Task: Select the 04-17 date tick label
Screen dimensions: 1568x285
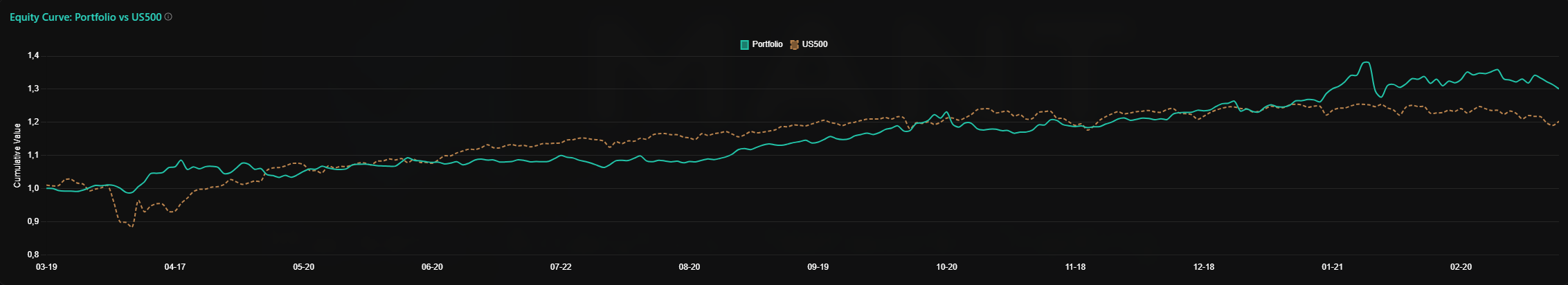Action: [x=175, y=267]
